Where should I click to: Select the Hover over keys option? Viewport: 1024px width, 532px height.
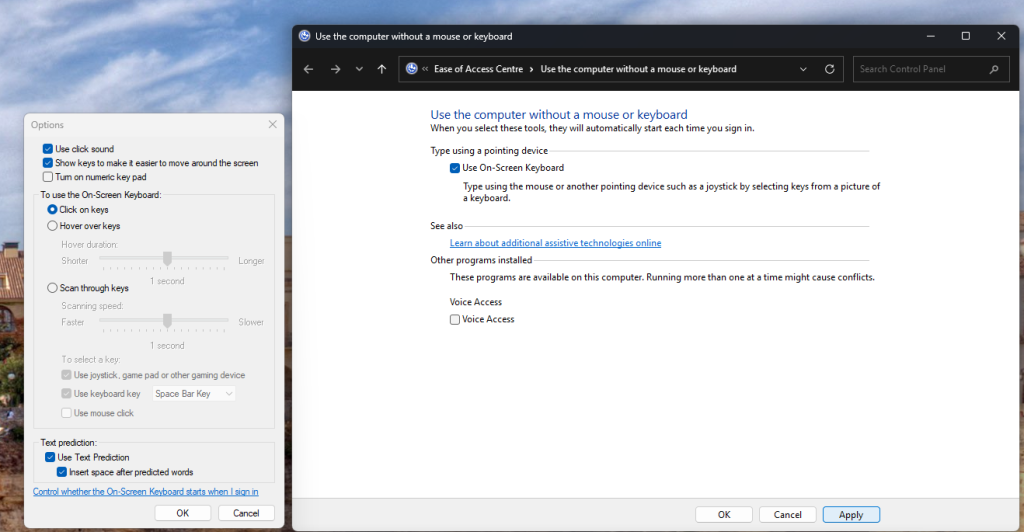(x=53, y=226)
